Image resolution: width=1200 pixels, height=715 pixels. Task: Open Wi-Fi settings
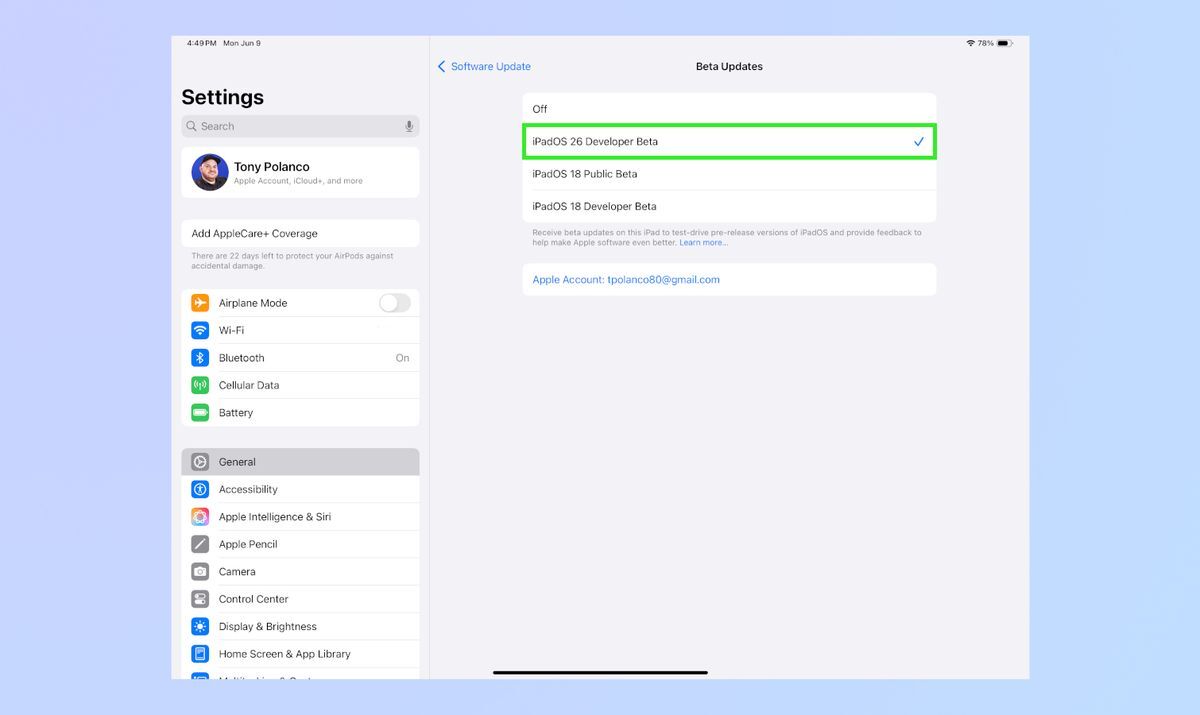click(300, 330)
